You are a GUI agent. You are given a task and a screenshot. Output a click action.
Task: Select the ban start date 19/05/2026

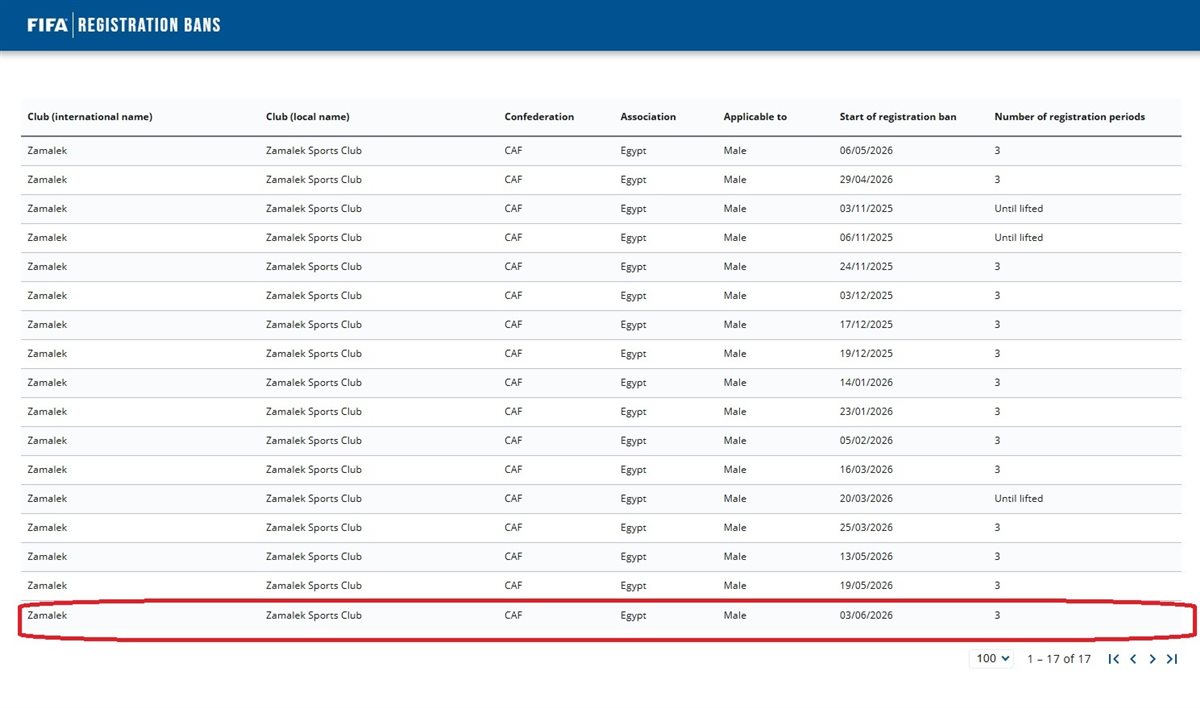coord(866,586)
